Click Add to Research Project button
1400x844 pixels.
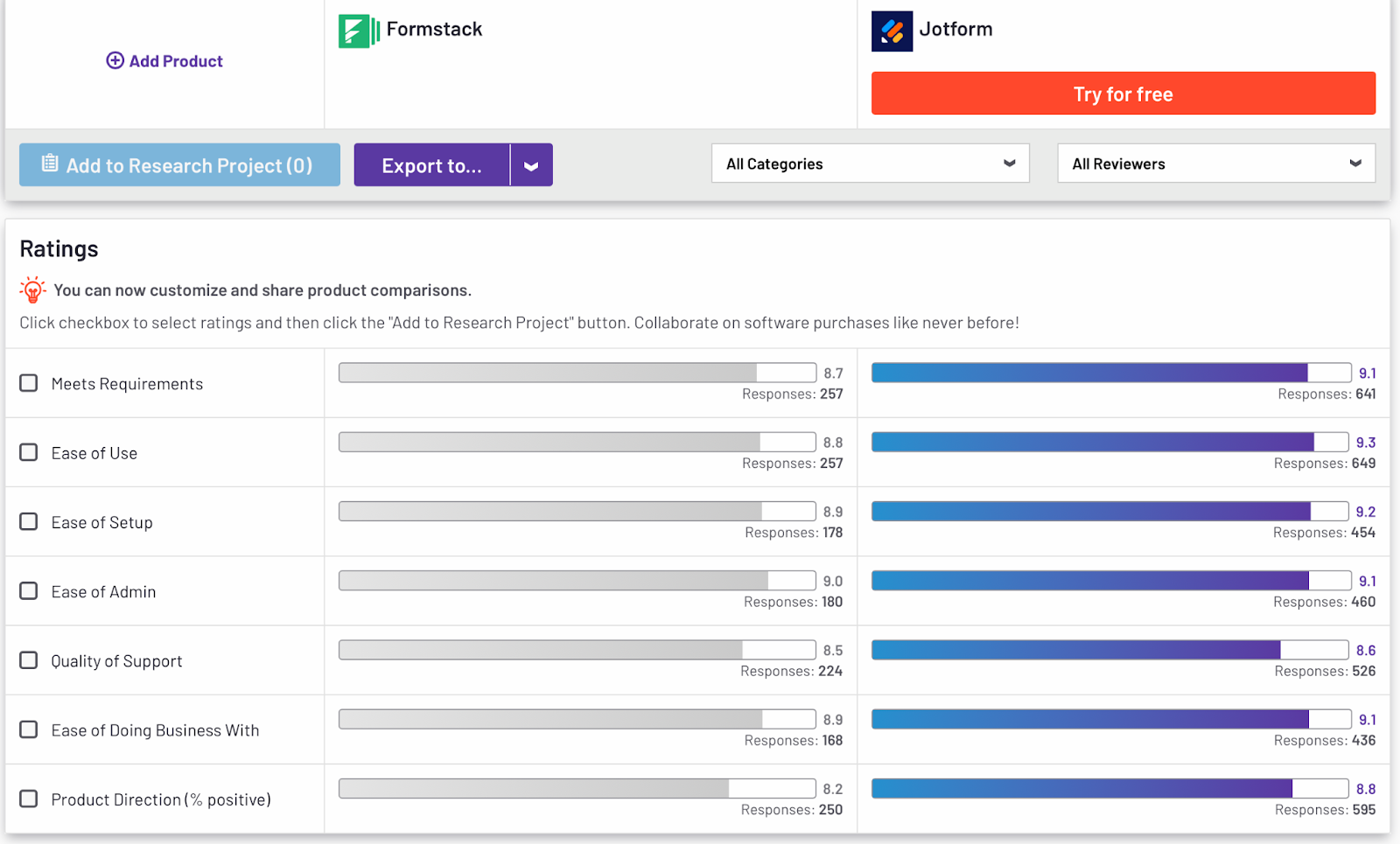[x=179, y=165]
